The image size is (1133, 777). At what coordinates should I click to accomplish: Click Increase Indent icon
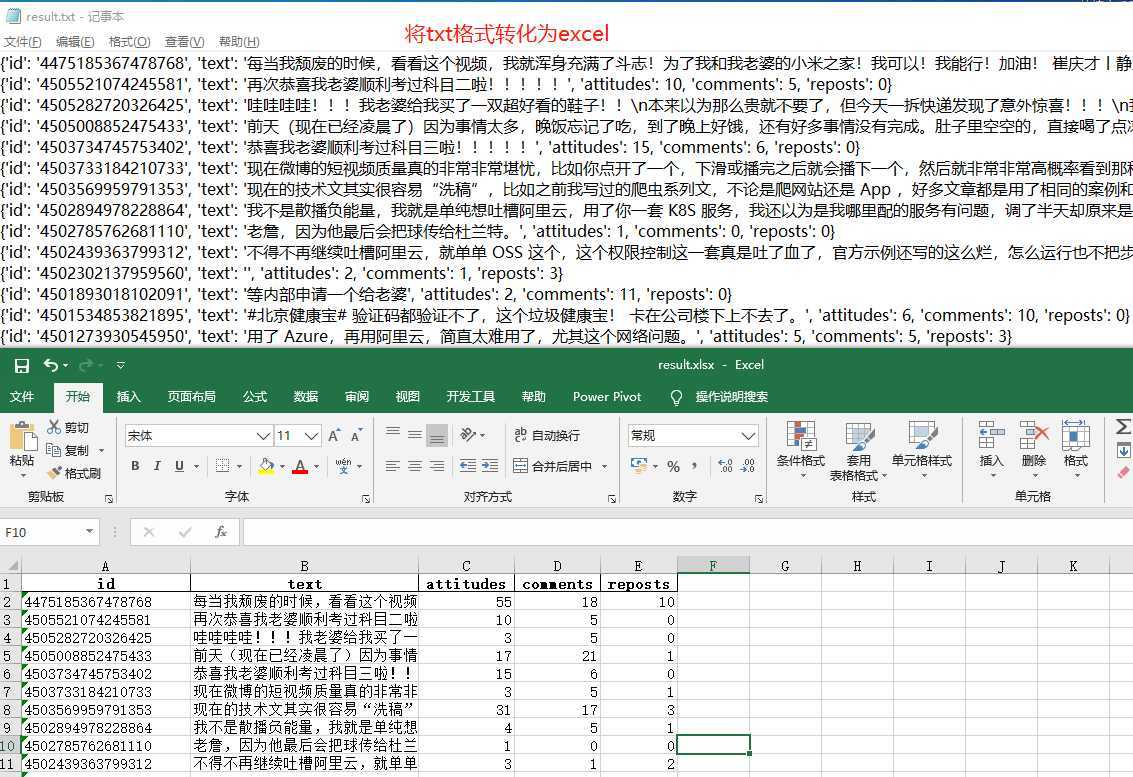[490, 466]
